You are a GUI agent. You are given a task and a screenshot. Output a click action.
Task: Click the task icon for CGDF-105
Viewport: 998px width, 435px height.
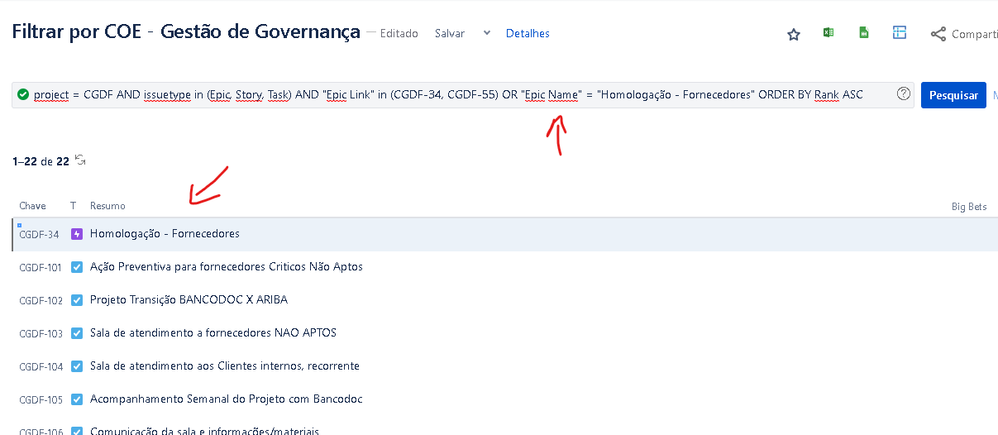(x=77, y=399)
